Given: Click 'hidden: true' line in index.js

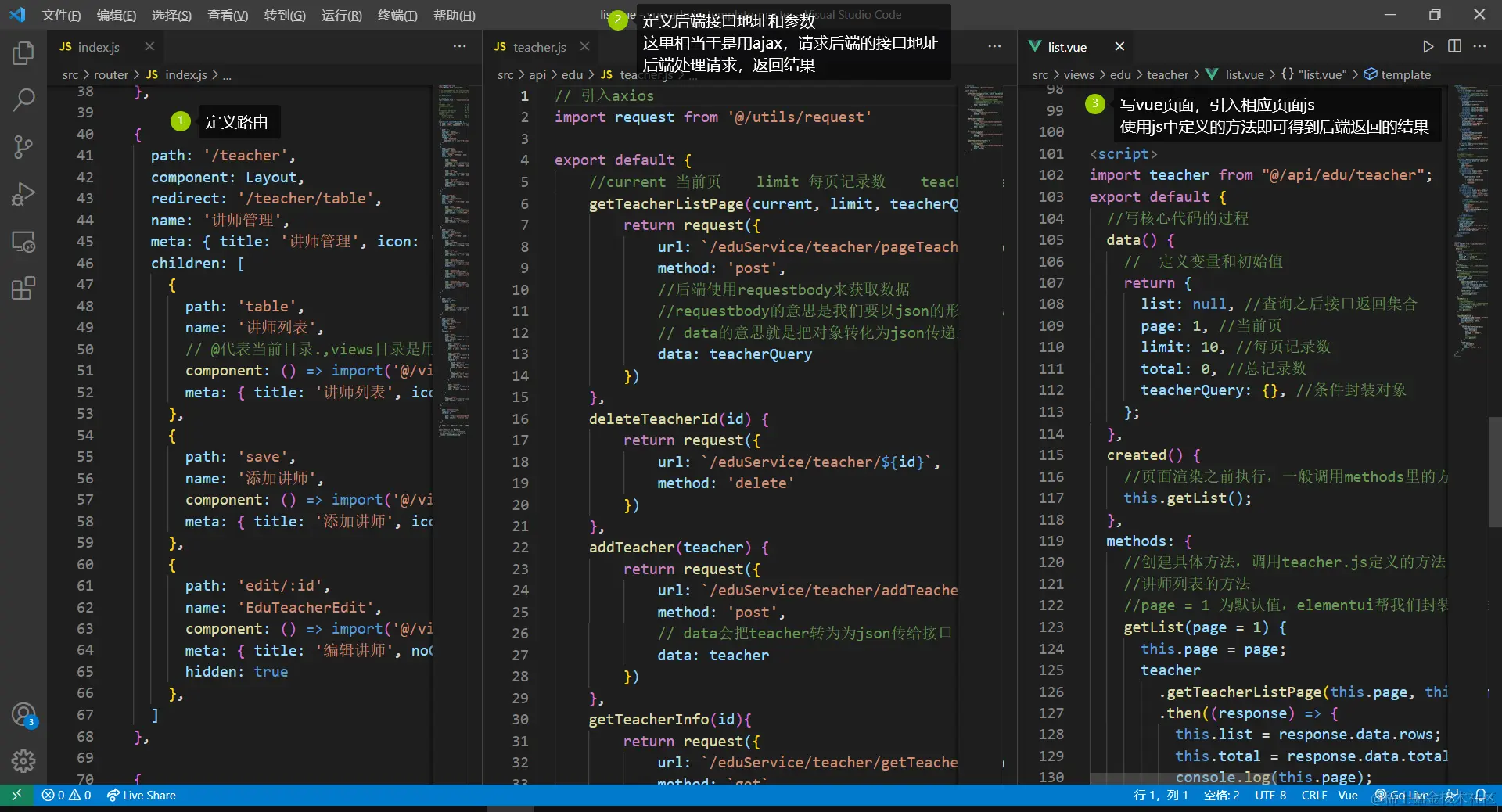Looking at the screenshot, I should click(x=236, y=672).
